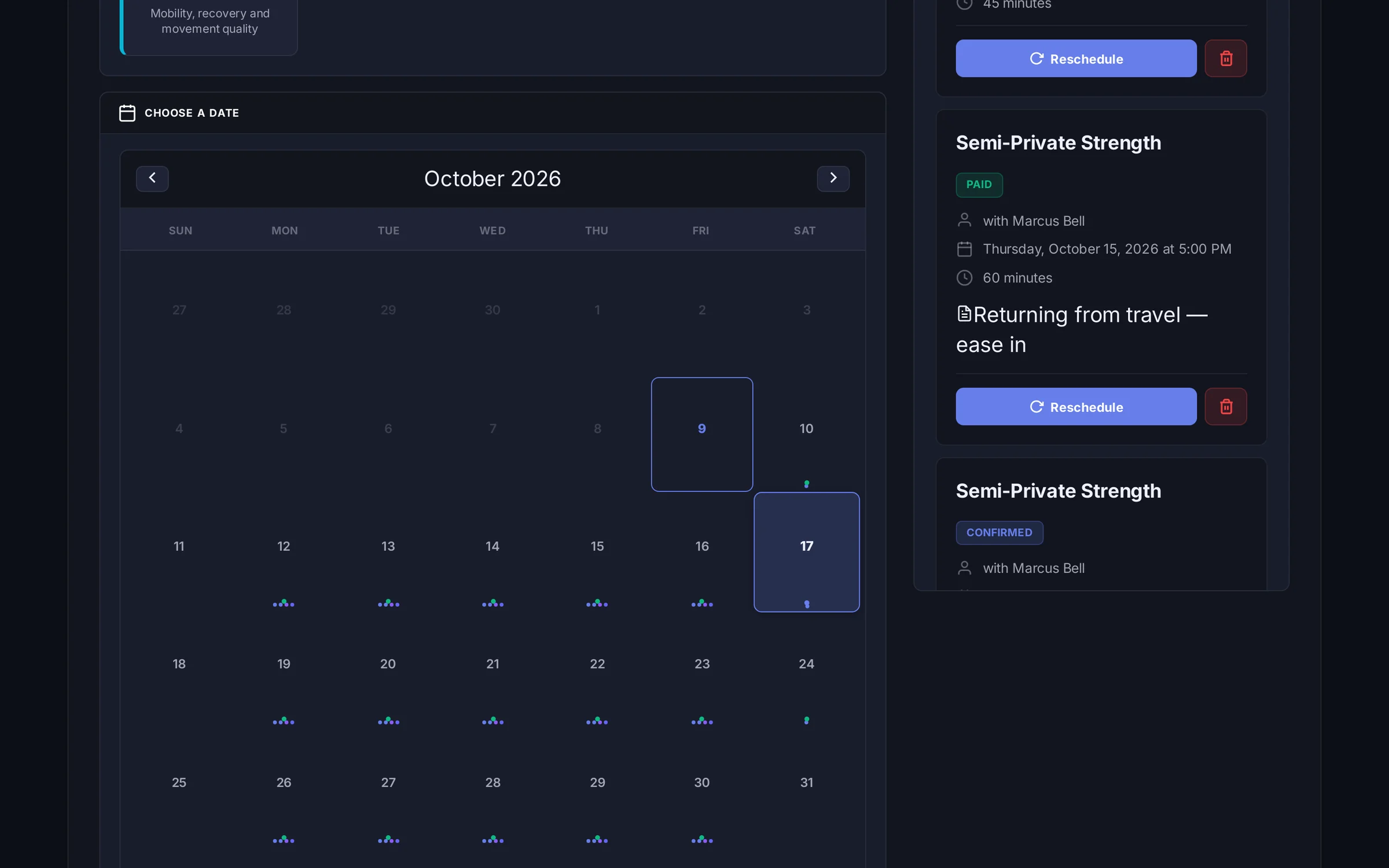Select October 14 in the calendar

coord(493,551)
